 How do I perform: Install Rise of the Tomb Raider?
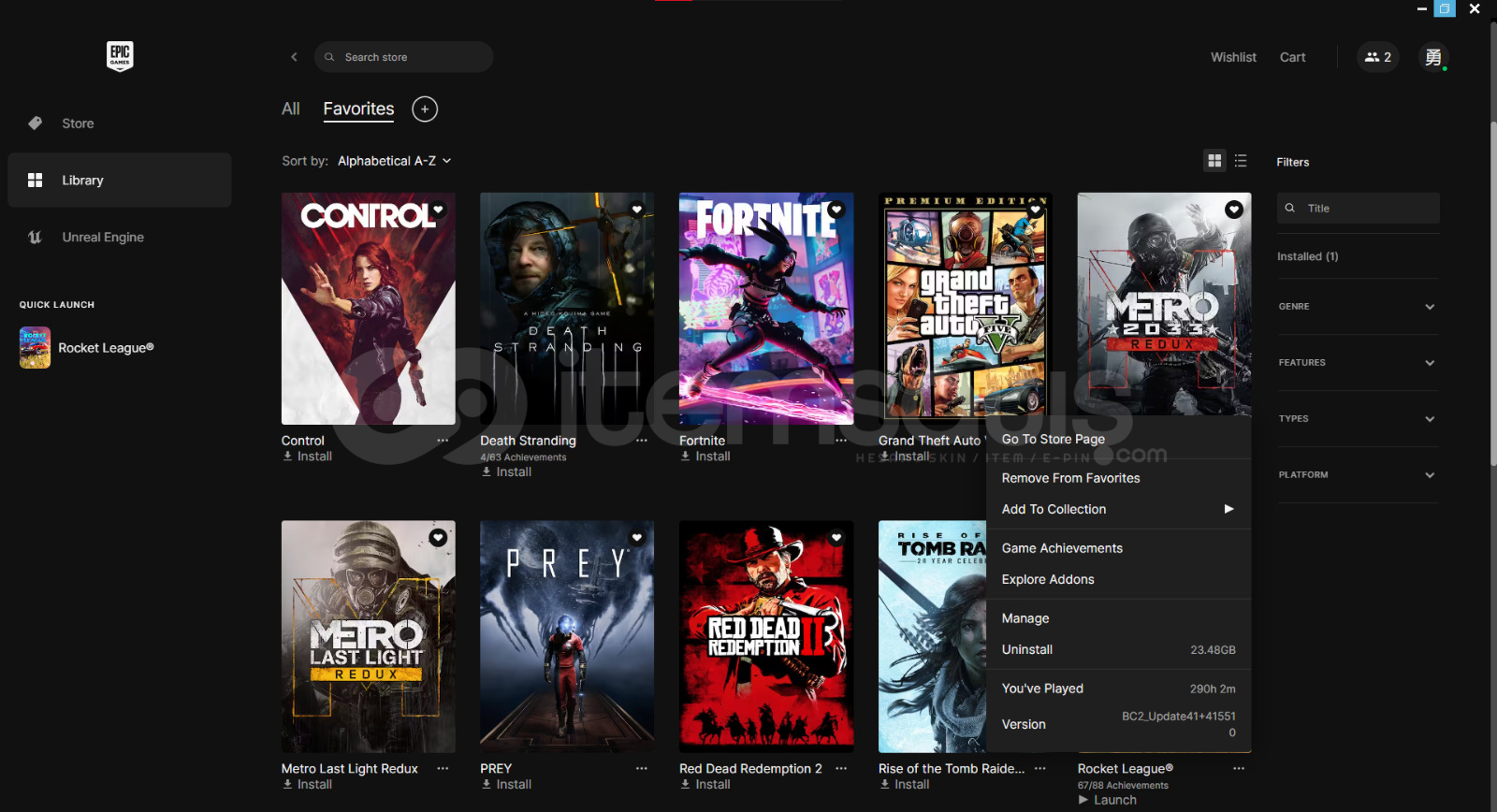pyautogui.click(x=905, y=784)
